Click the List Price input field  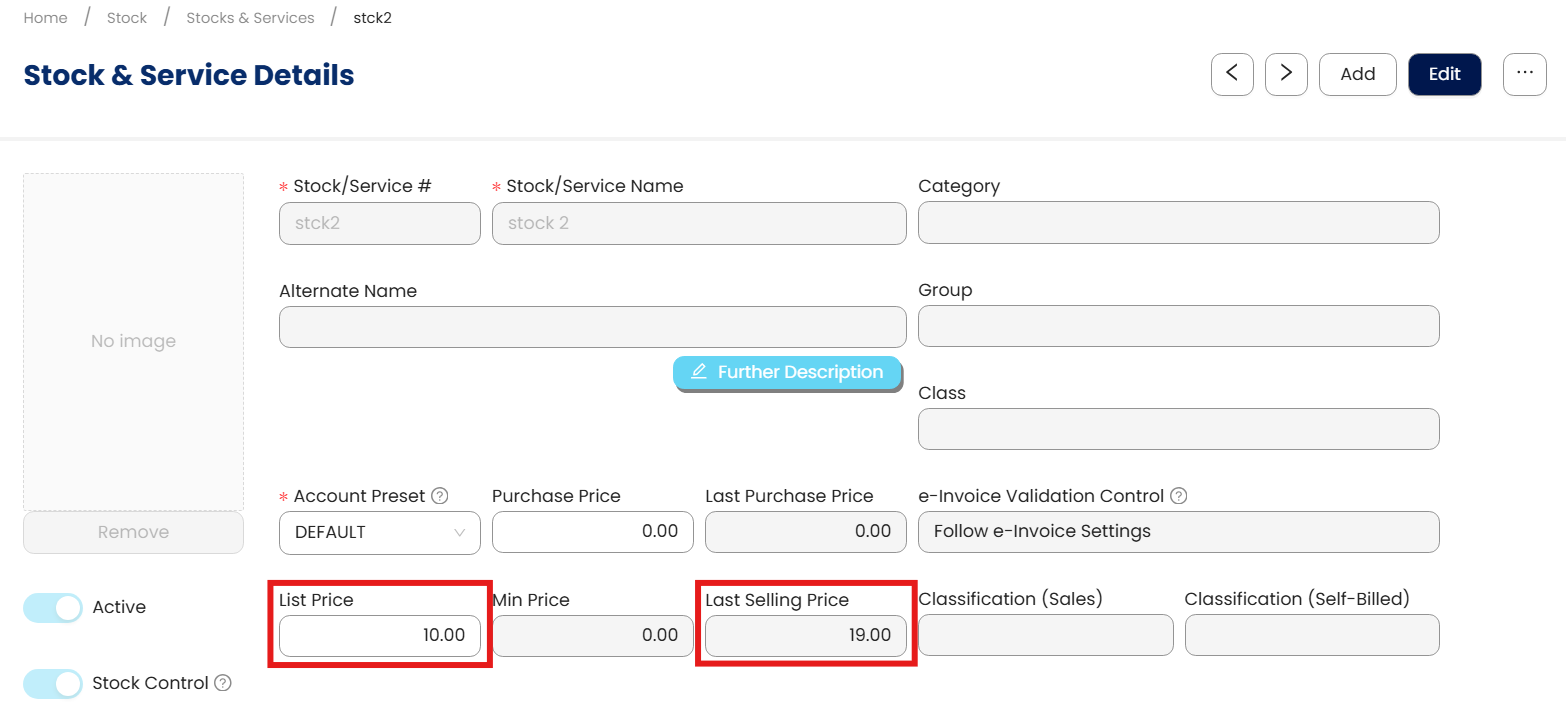pos(380,635)
